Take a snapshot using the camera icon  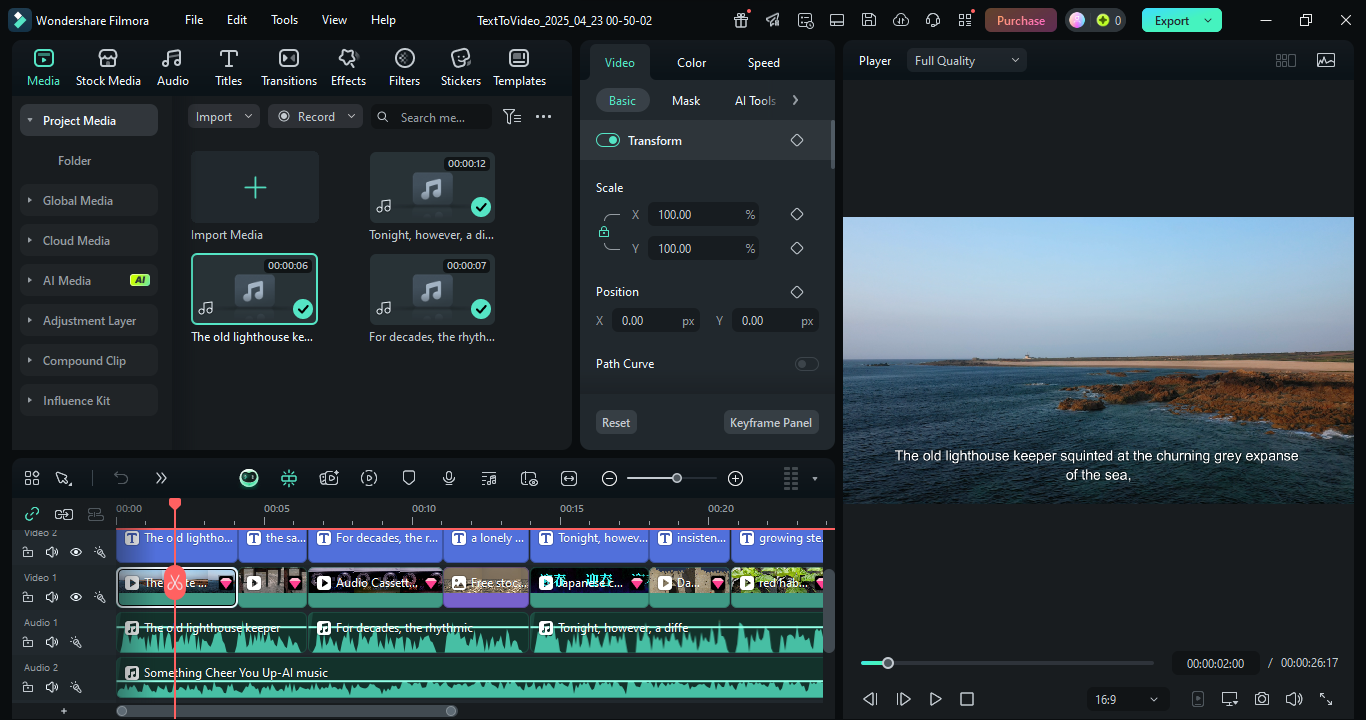click(1261, 699)
